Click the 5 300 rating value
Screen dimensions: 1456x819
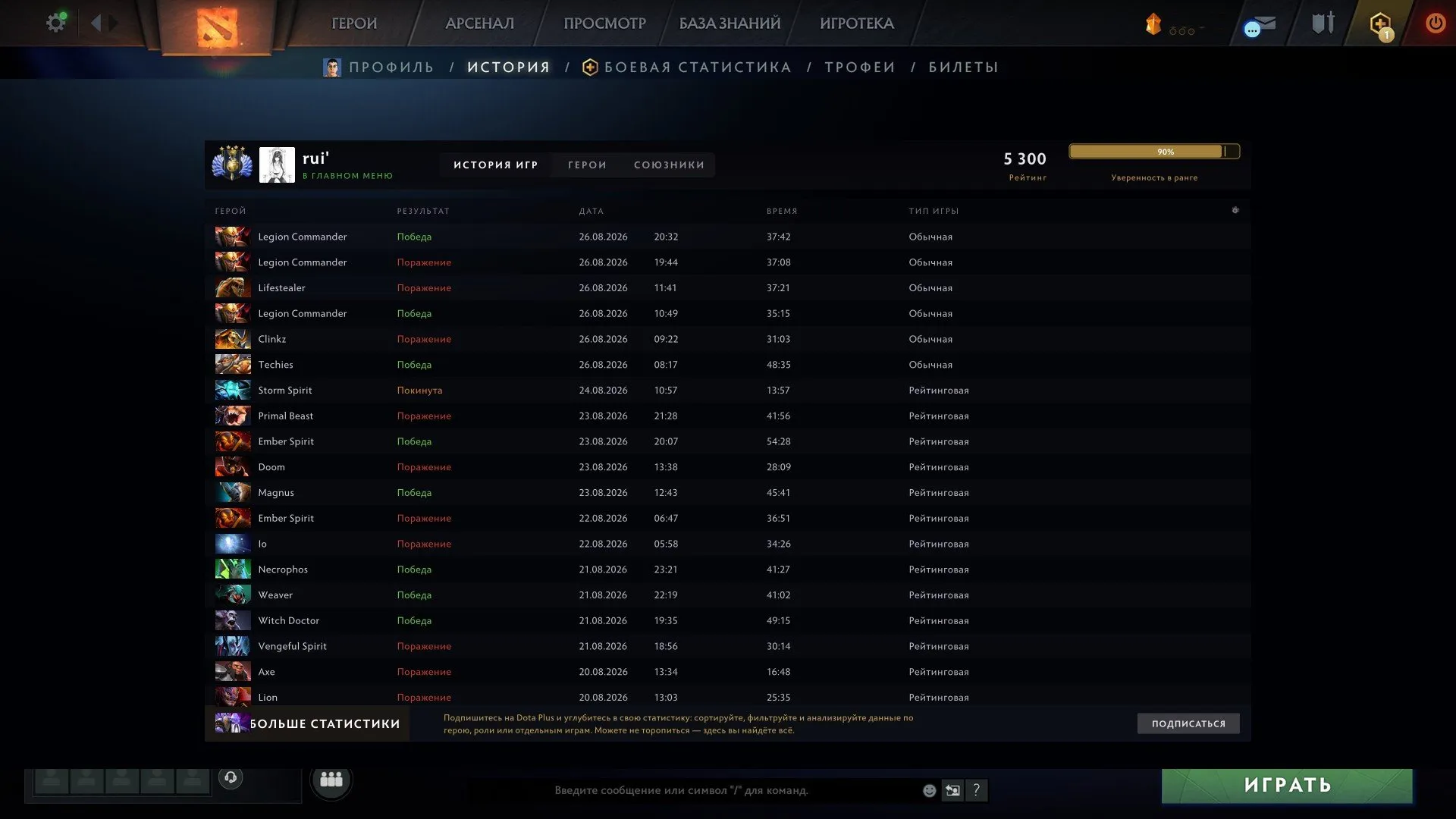coord(1025,158)
